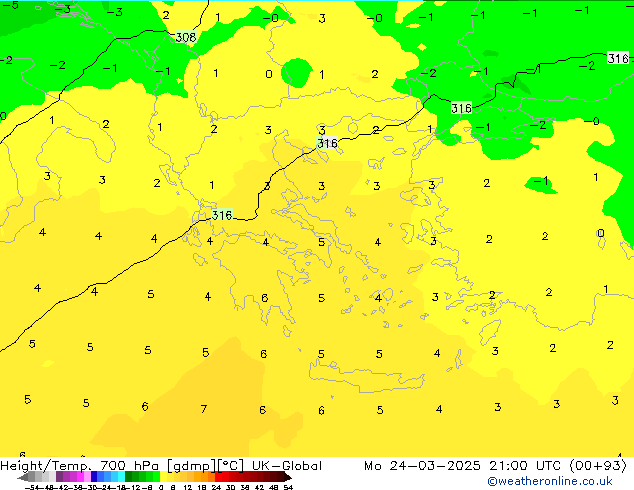Click the -5 temperature value in the corner
The width and height of the screenshot is (634, 490).
tap(11, 5)
